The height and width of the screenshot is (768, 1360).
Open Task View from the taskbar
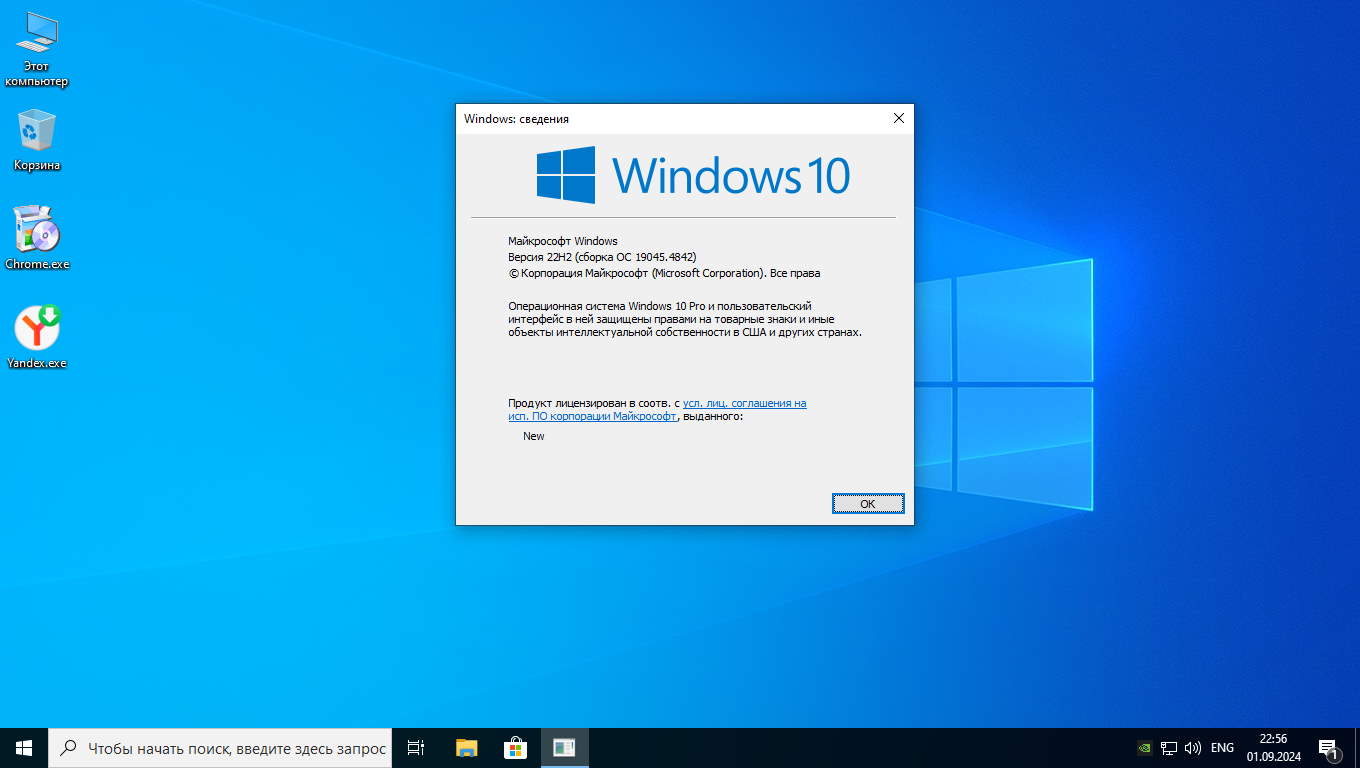point(416,748)
